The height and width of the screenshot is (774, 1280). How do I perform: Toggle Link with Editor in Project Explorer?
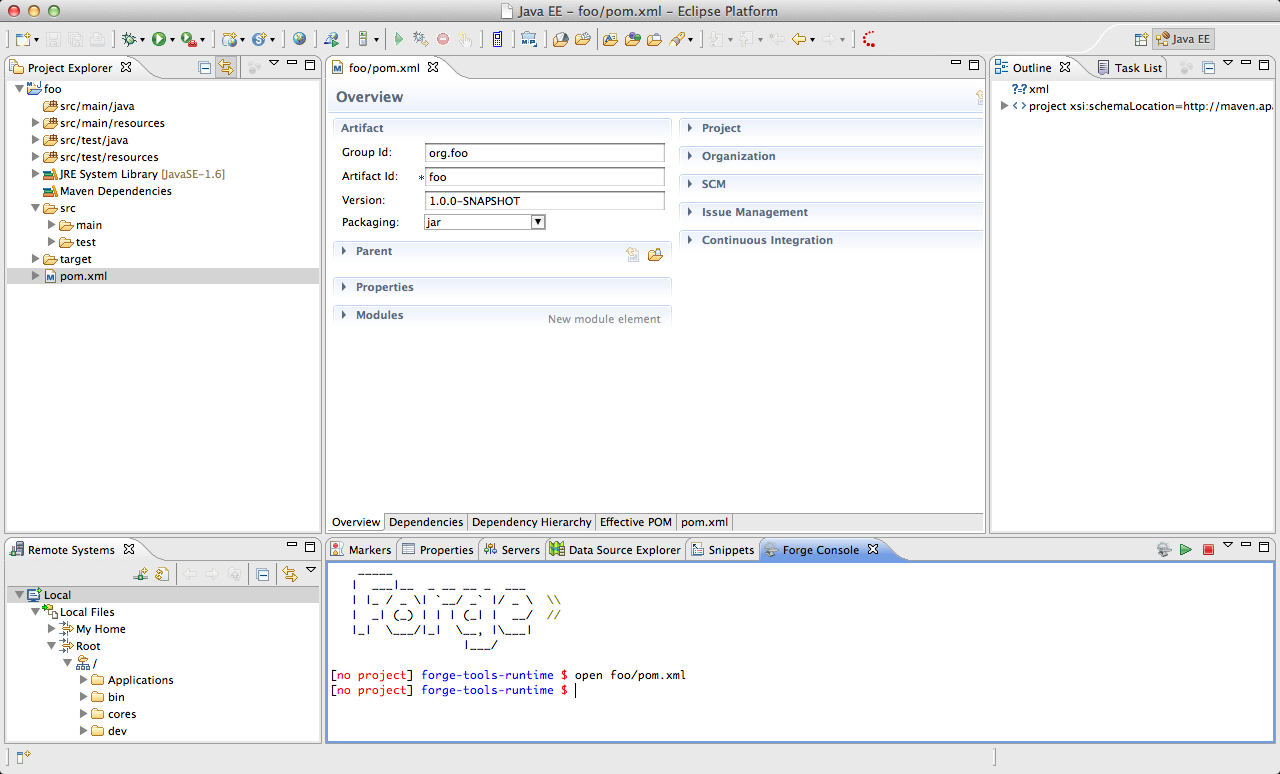pos(226,67)
